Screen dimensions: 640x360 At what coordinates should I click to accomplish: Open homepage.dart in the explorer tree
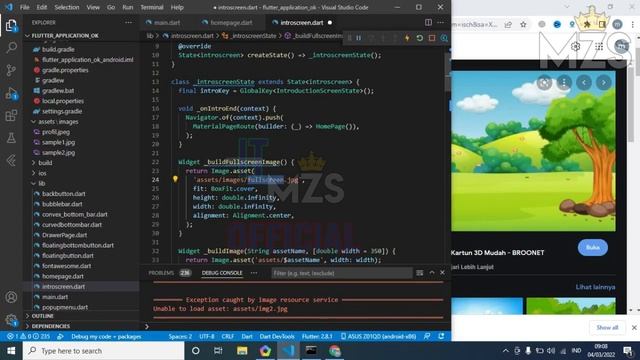click(63, 276)
